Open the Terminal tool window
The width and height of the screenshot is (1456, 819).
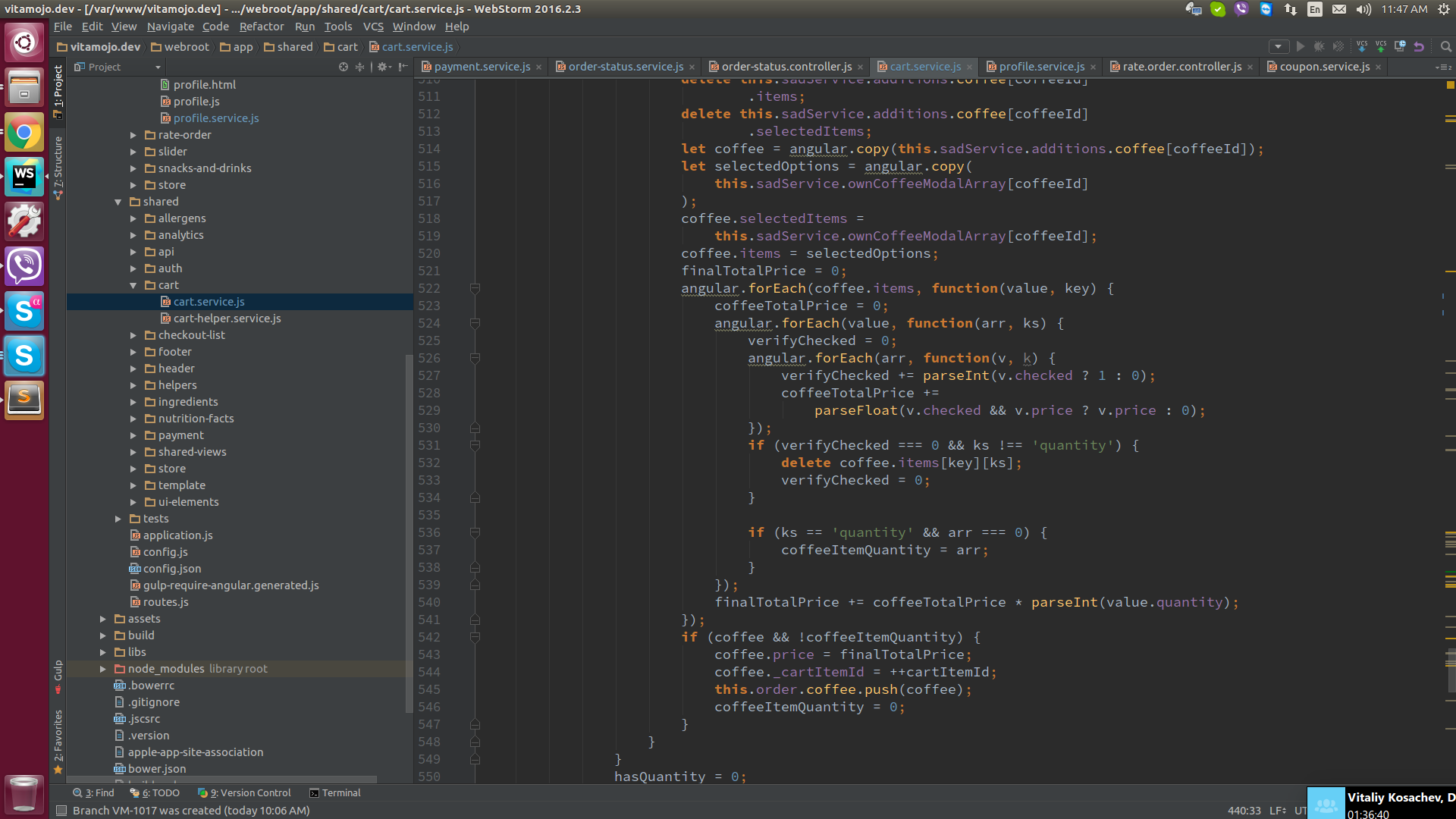pyautogui.click(x=334, y=792)
